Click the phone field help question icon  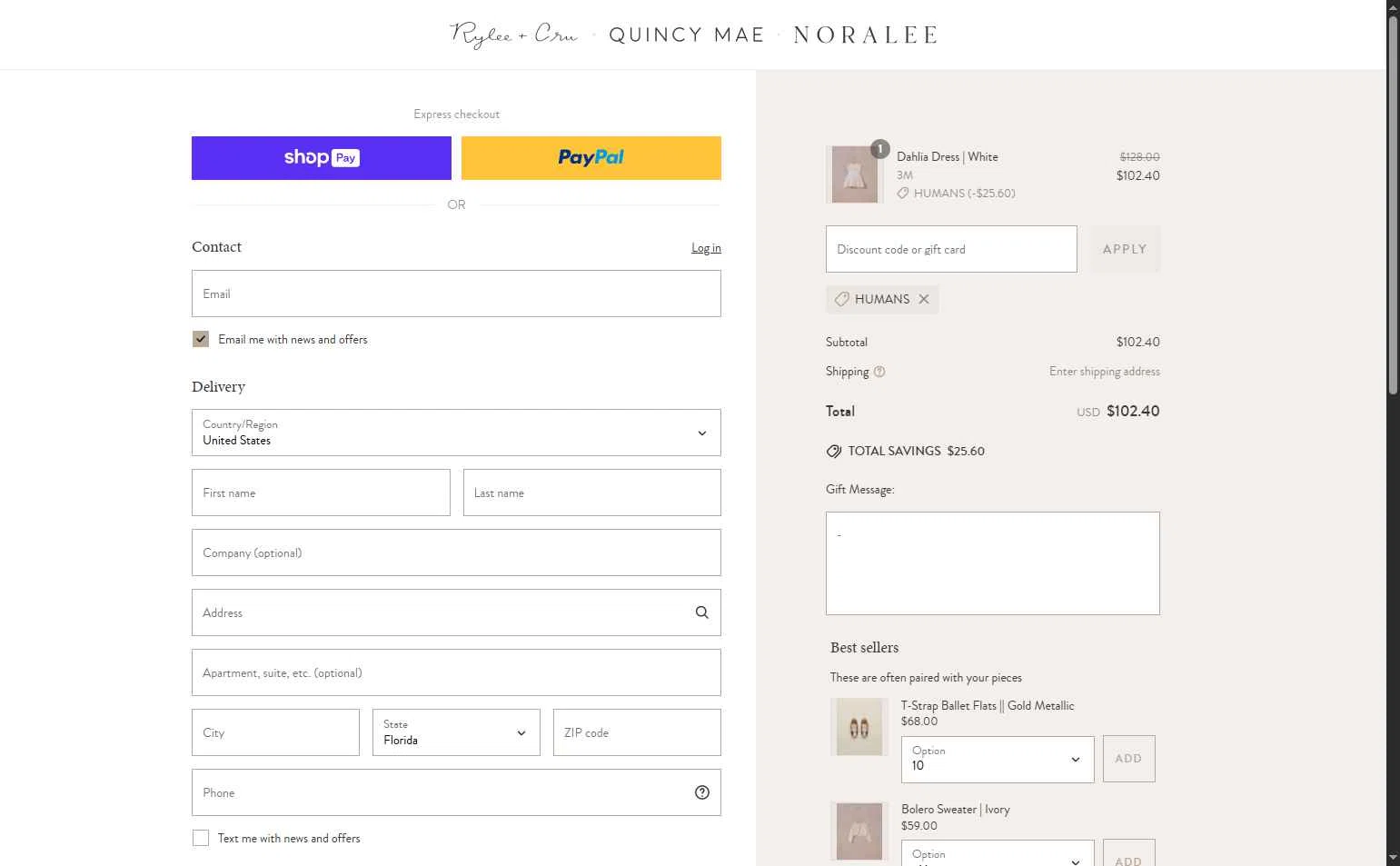(x=701, y=792)
